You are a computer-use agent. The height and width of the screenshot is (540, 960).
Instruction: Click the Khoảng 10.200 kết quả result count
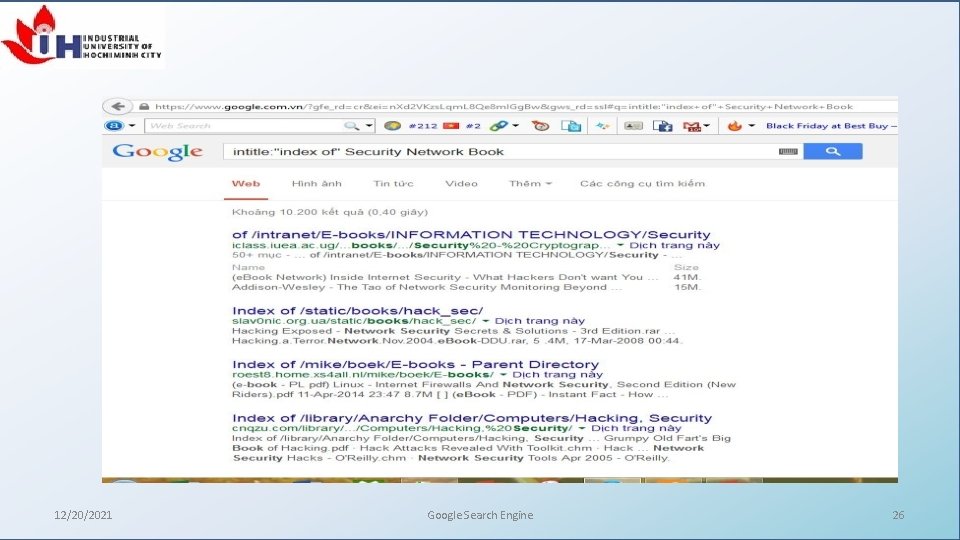click(x=329, y=212)
